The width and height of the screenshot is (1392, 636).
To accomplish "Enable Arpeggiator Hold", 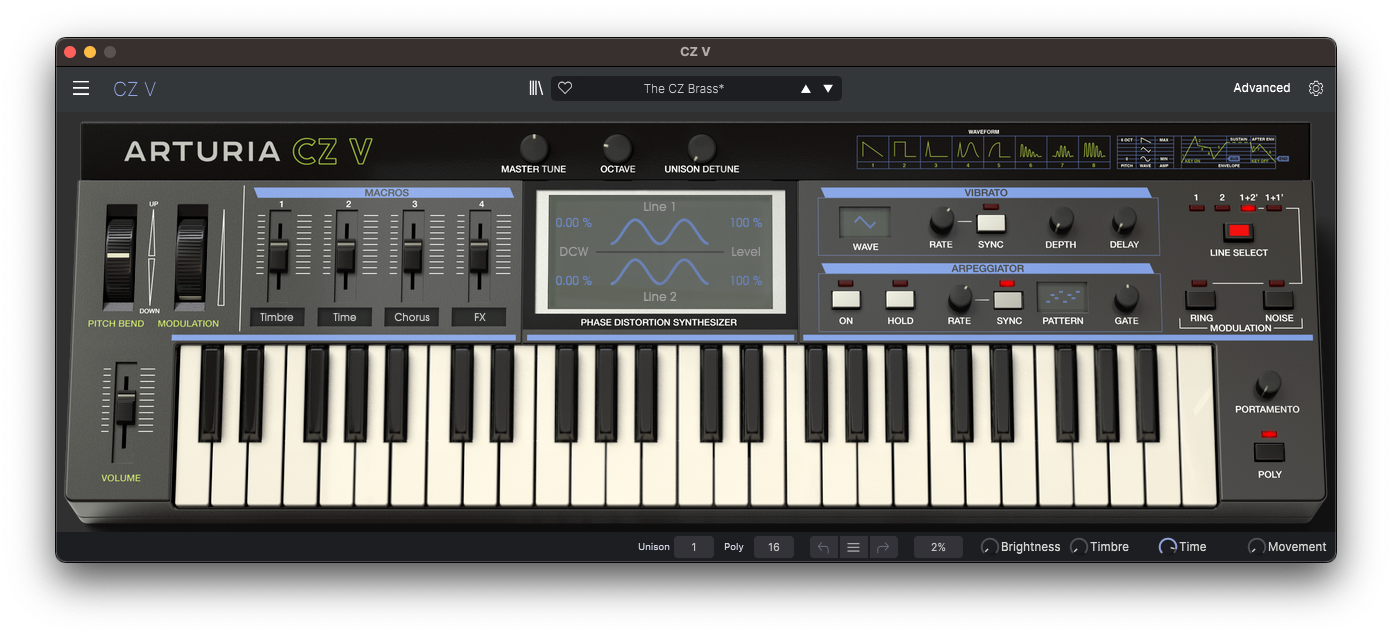I will tap(900, 298).
